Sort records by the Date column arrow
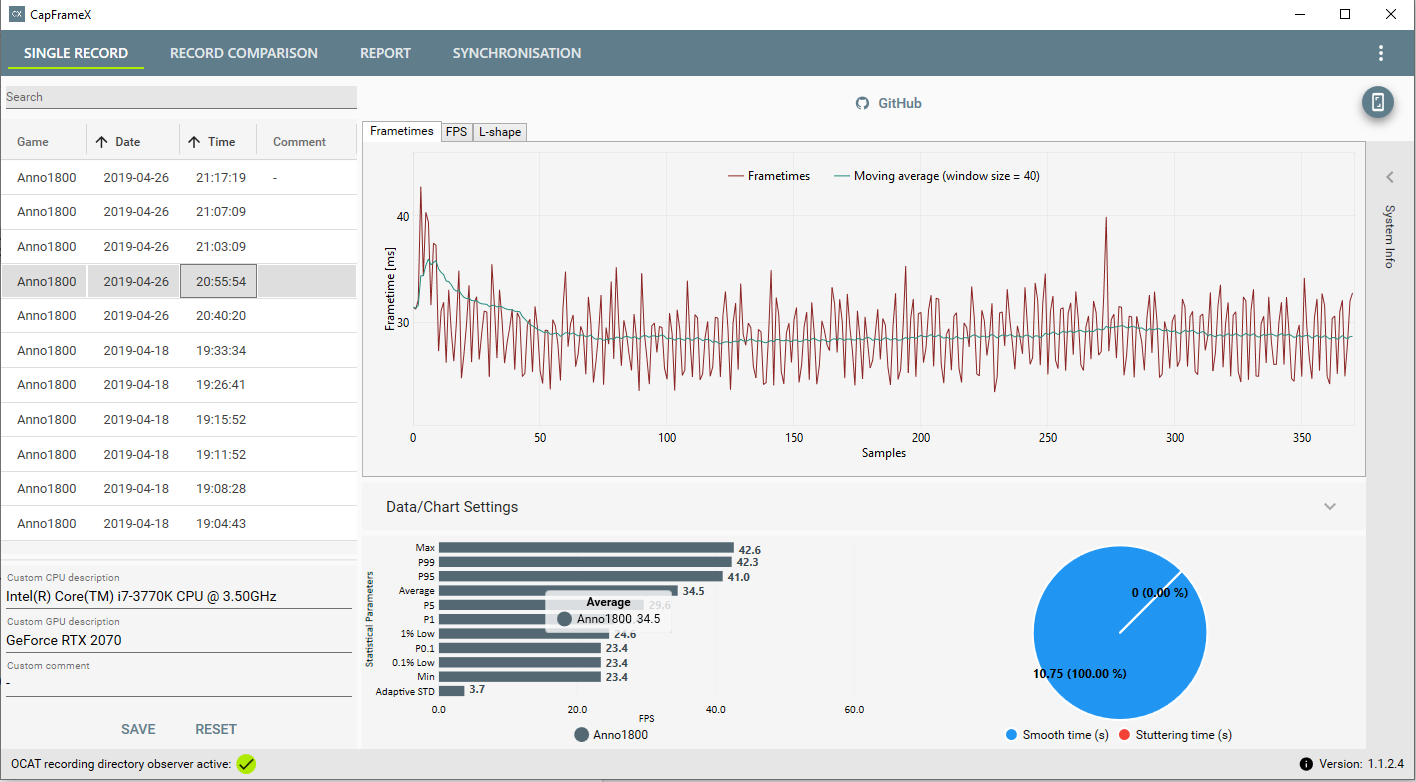The image size is (1416, 782). coord(101,142)
